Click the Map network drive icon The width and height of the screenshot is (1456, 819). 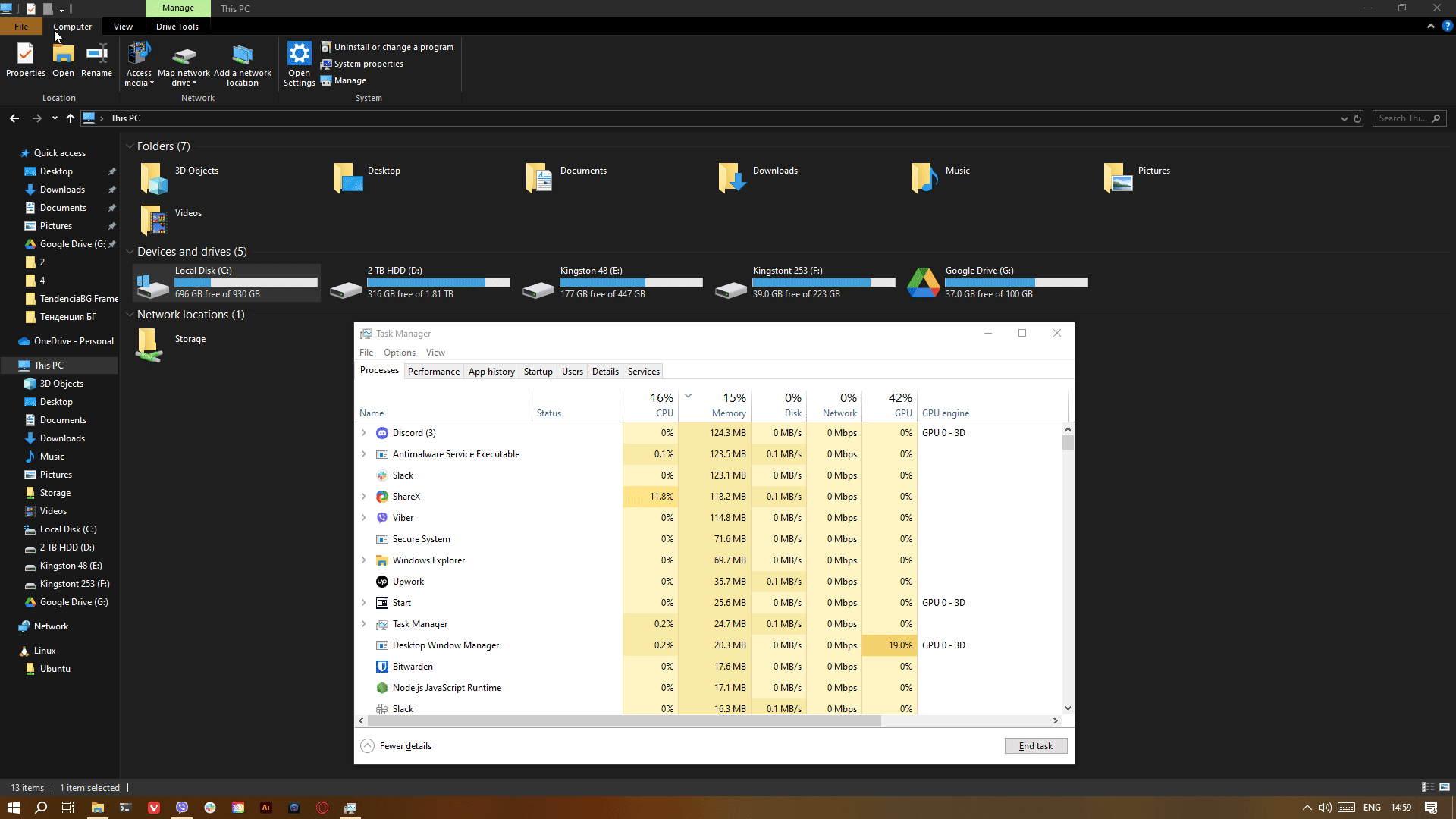point(184,55)
